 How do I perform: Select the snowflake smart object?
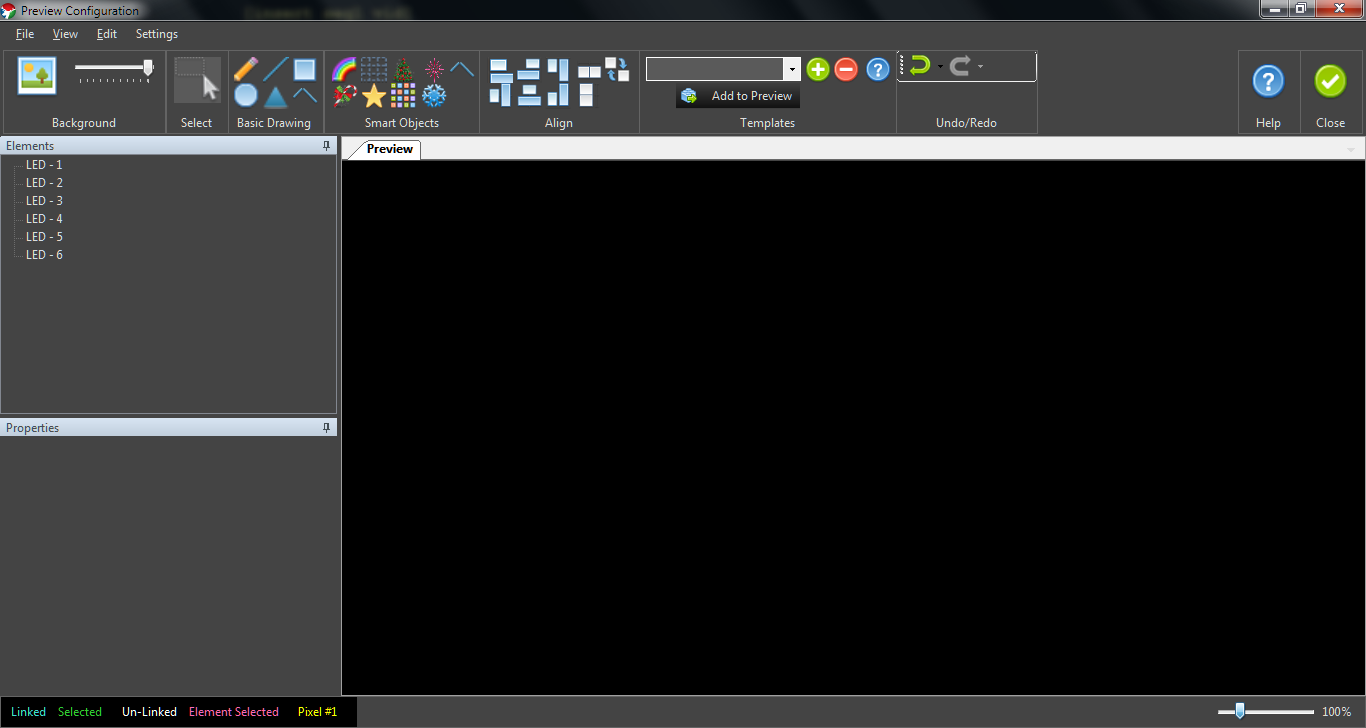pos(434,96)
